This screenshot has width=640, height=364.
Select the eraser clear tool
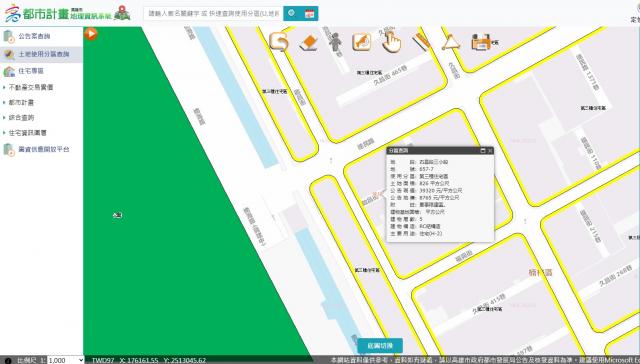(x=308, y=42)
